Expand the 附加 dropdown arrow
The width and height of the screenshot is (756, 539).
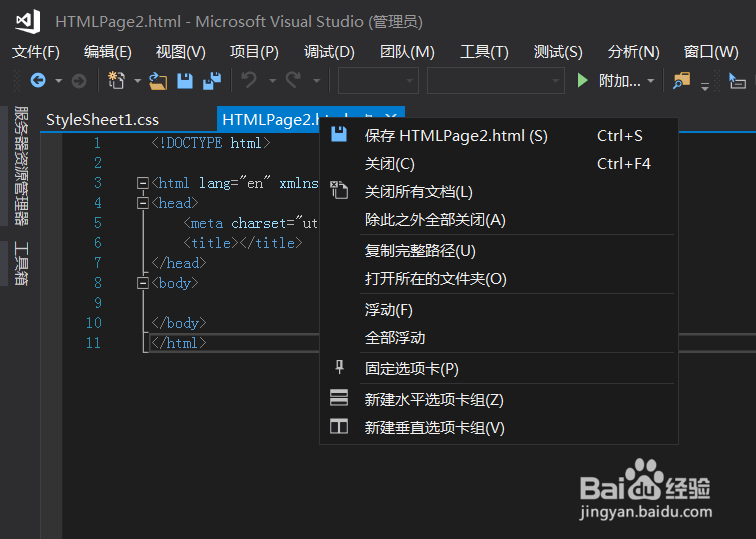(650, 81)
